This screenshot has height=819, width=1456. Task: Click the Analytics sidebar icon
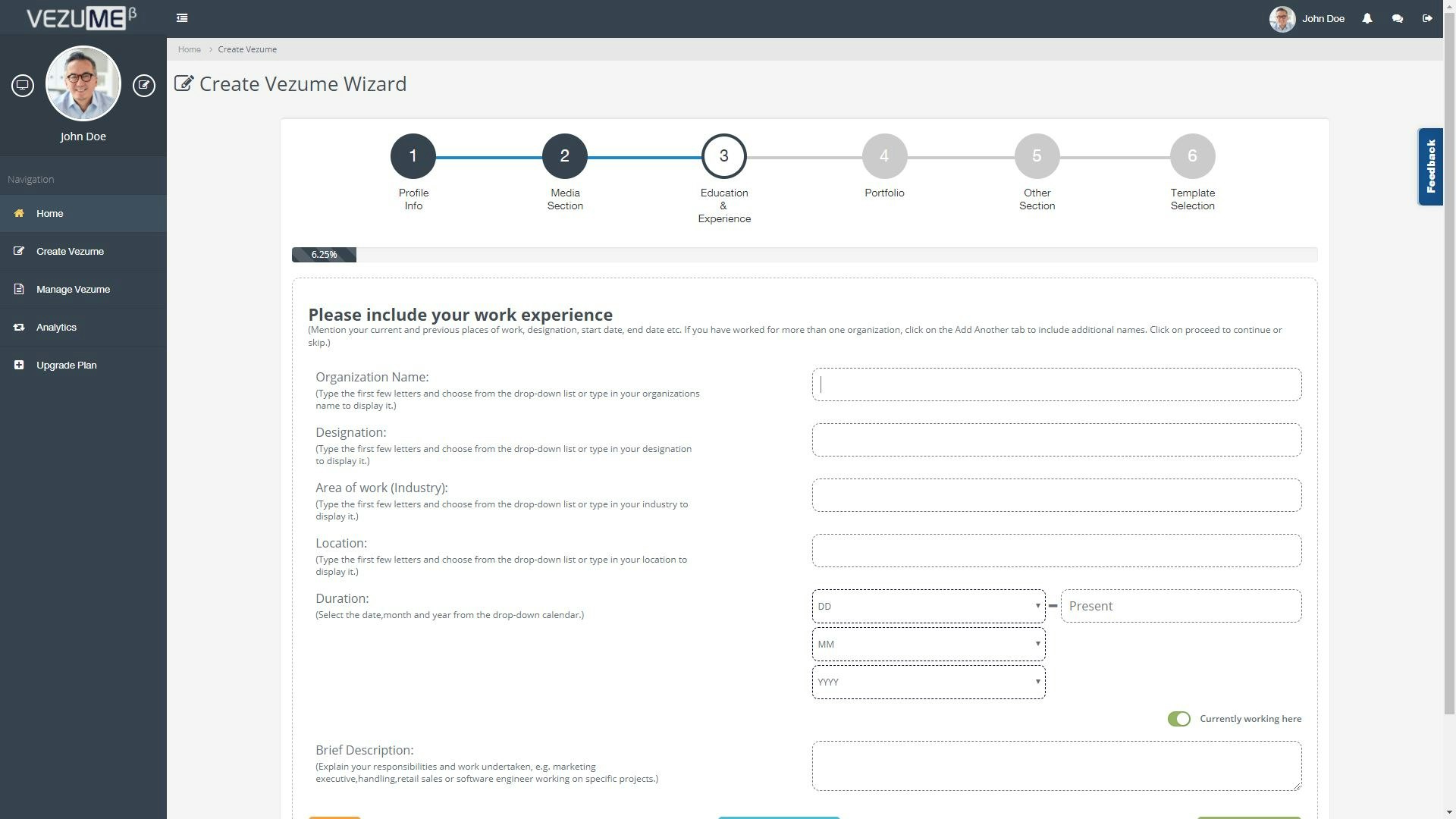click(x=19, y=327)
